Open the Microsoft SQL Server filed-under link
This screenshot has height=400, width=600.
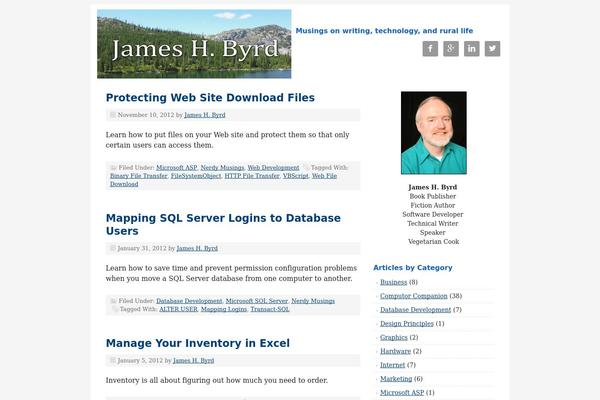[256, 301]
